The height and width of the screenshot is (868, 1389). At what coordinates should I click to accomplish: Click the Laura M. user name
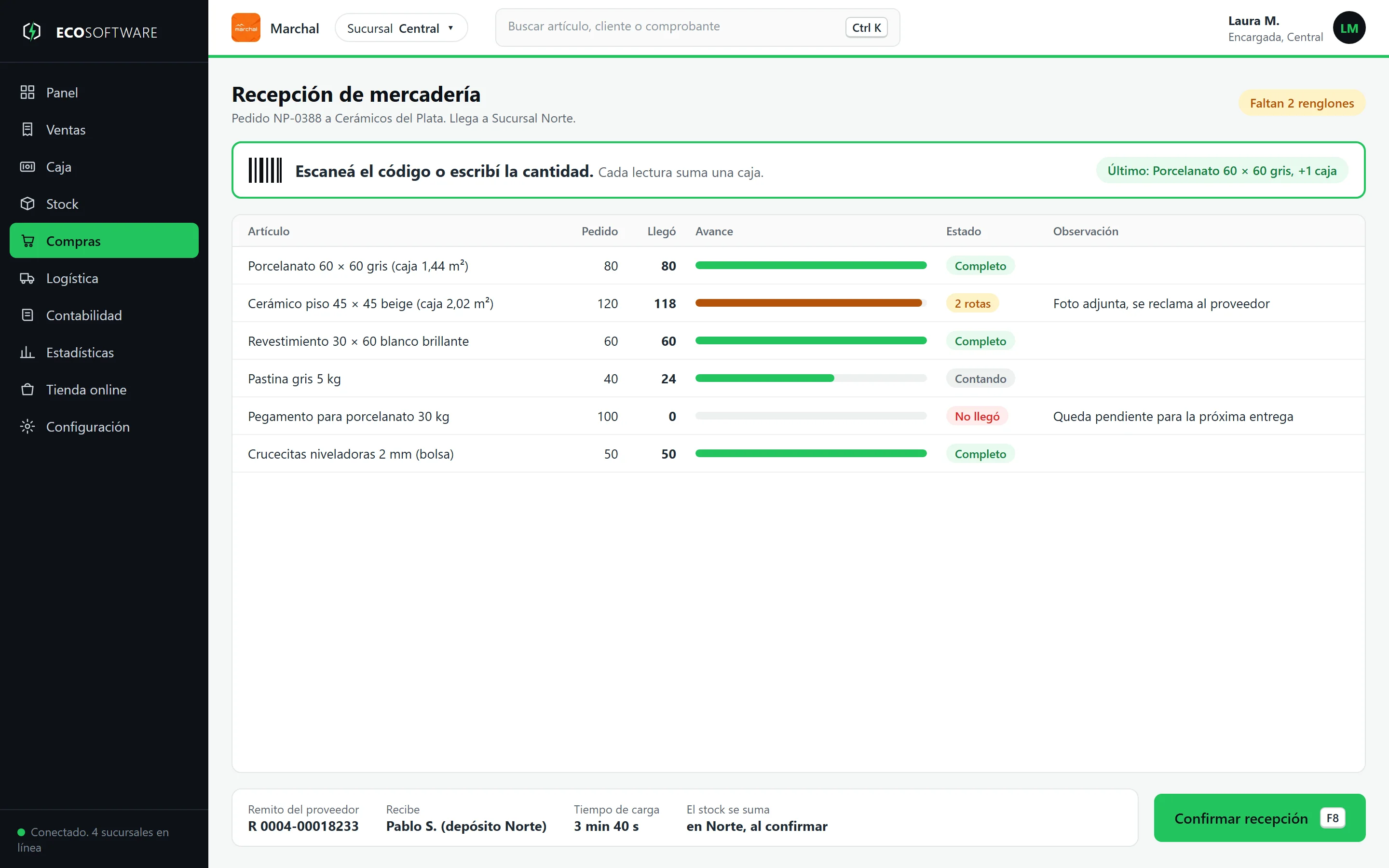coord(1253,21)
